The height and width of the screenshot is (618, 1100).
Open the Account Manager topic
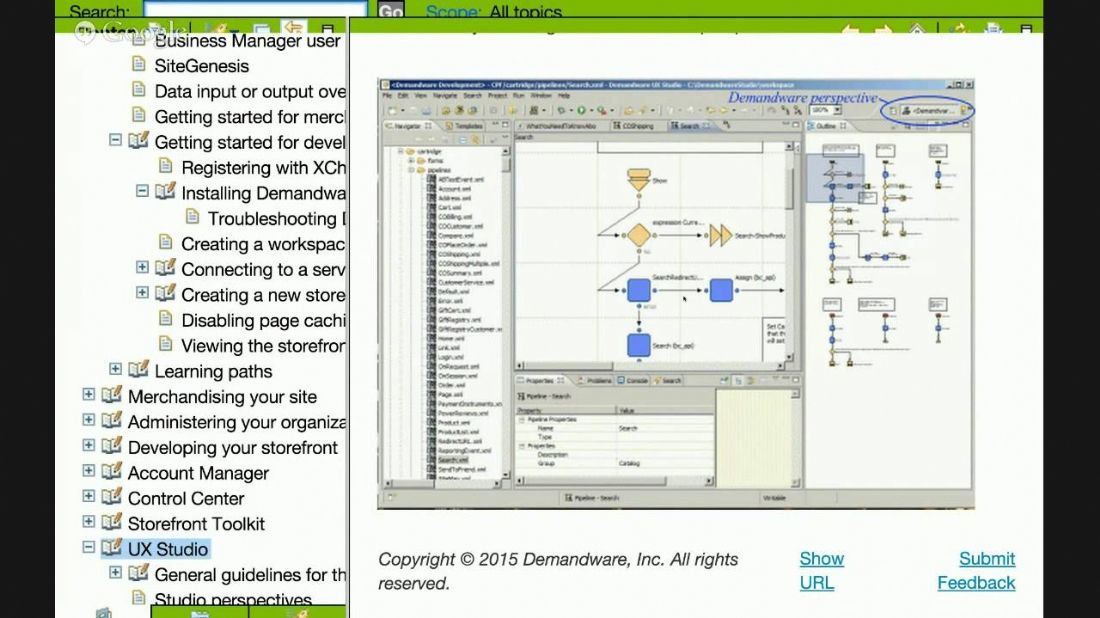coord(199,473)
